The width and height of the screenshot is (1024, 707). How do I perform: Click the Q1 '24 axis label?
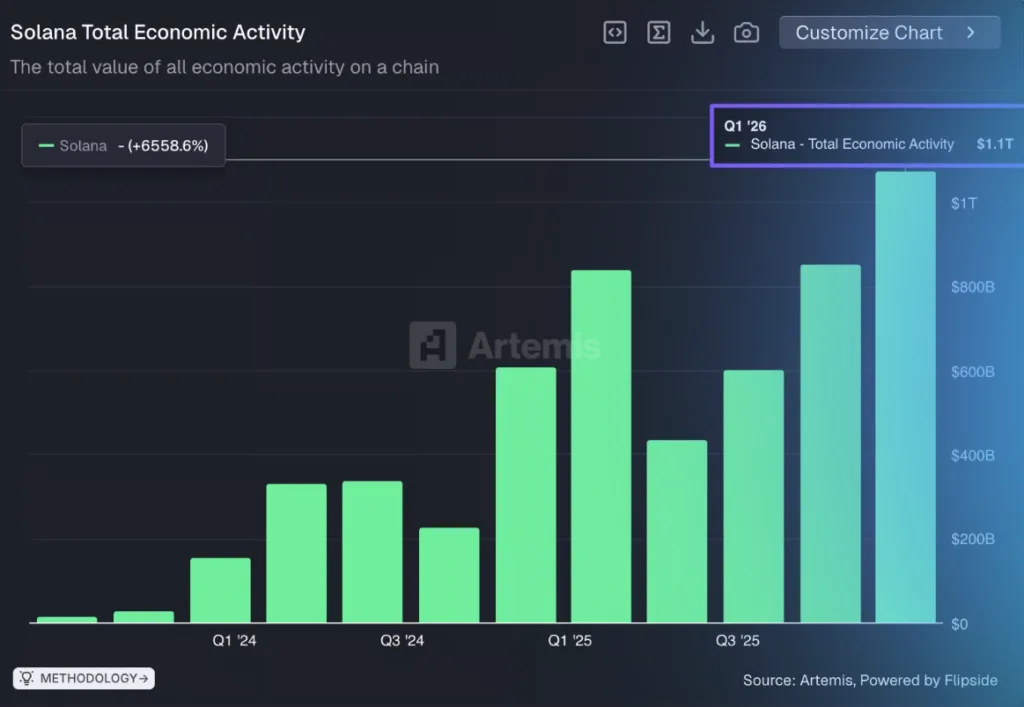tap(234, 641)
